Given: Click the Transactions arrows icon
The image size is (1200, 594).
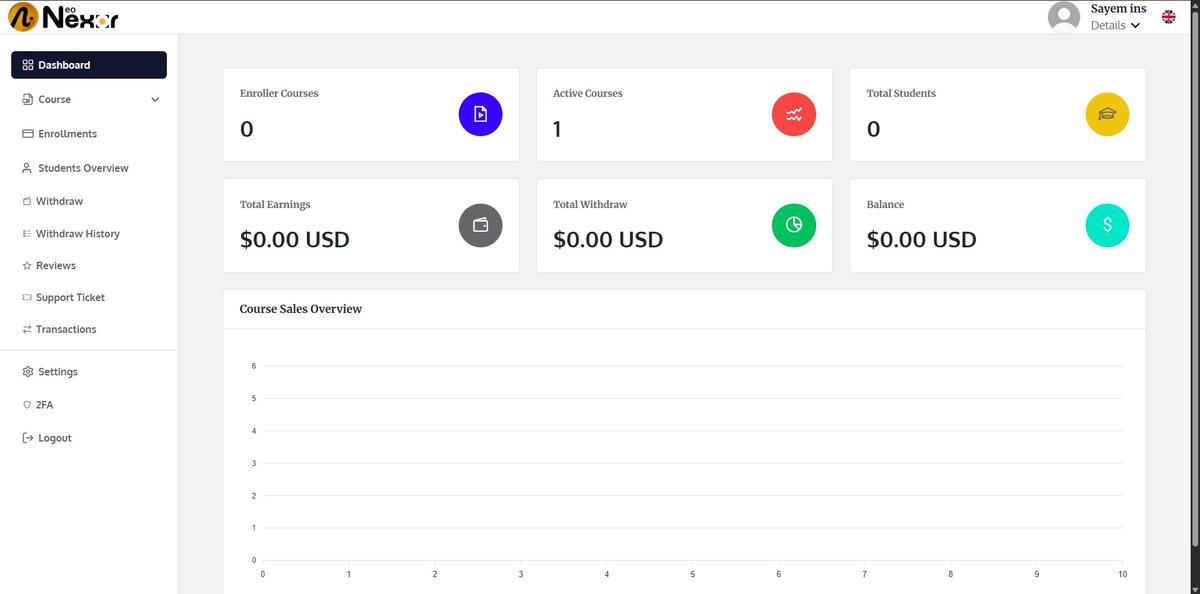Looking at the screenshot, I should click(27, 329).
